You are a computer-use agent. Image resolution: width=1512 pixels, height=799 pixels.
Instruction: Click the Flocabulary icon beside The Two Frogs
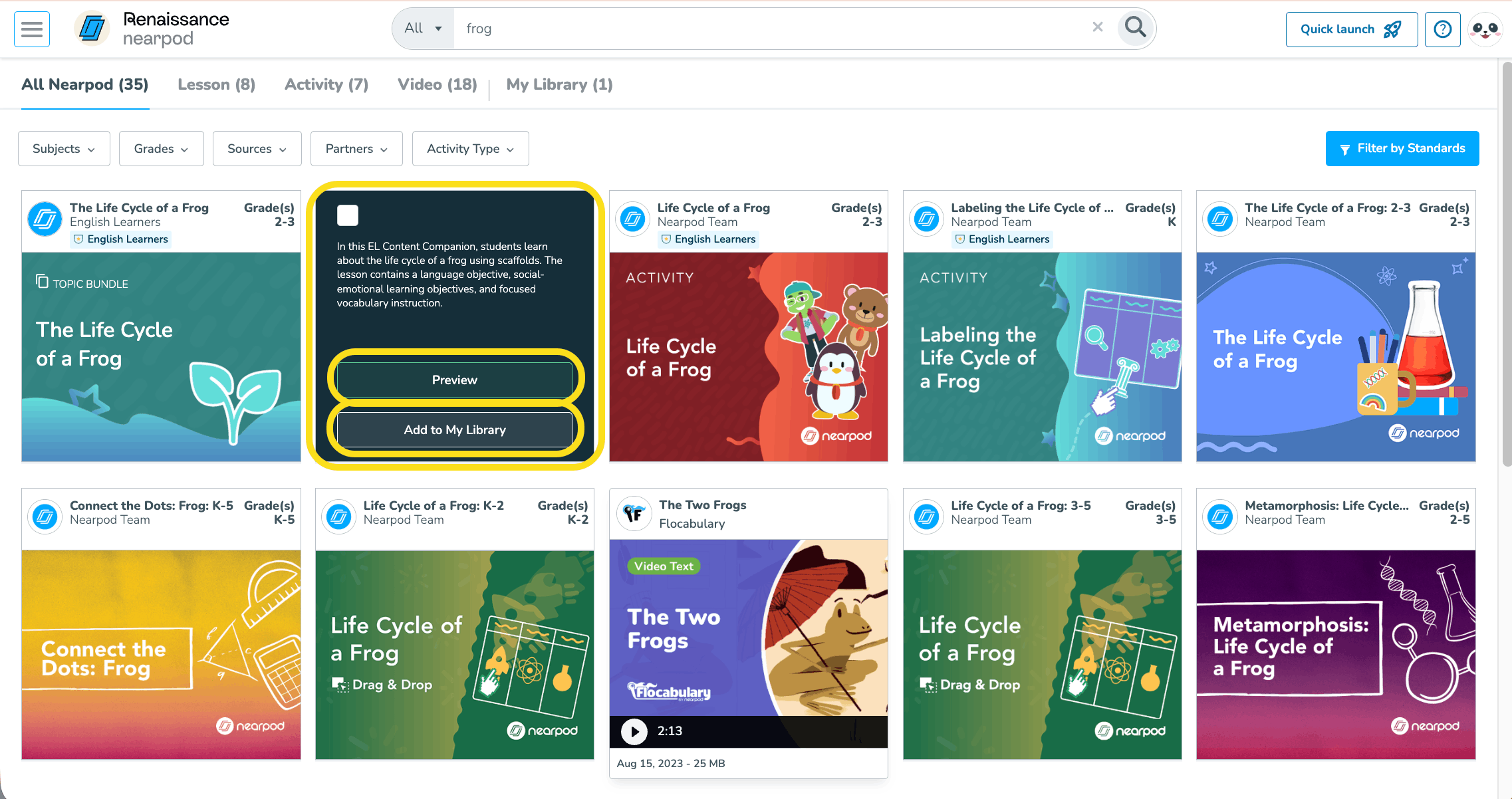click(634, 513)
